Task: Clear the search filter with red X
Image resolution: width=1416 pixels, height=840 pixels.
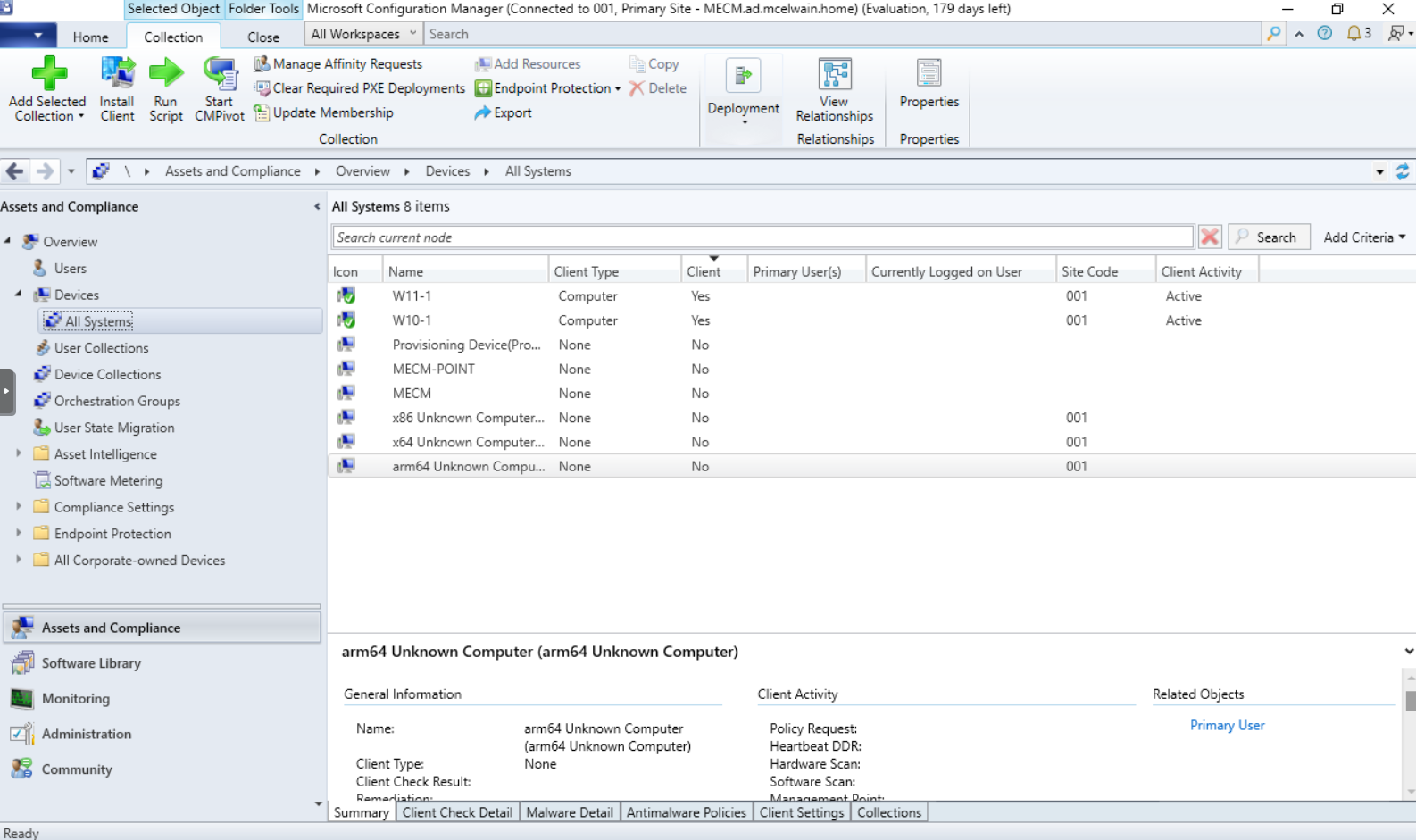Action: pyautogui.click(x=1210, y=237)
